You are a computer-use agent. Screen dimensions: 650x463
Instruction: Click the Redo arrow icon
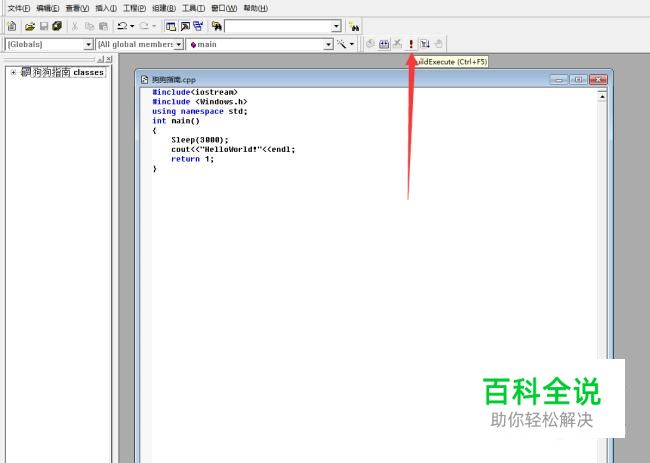[x=144, y=26]
